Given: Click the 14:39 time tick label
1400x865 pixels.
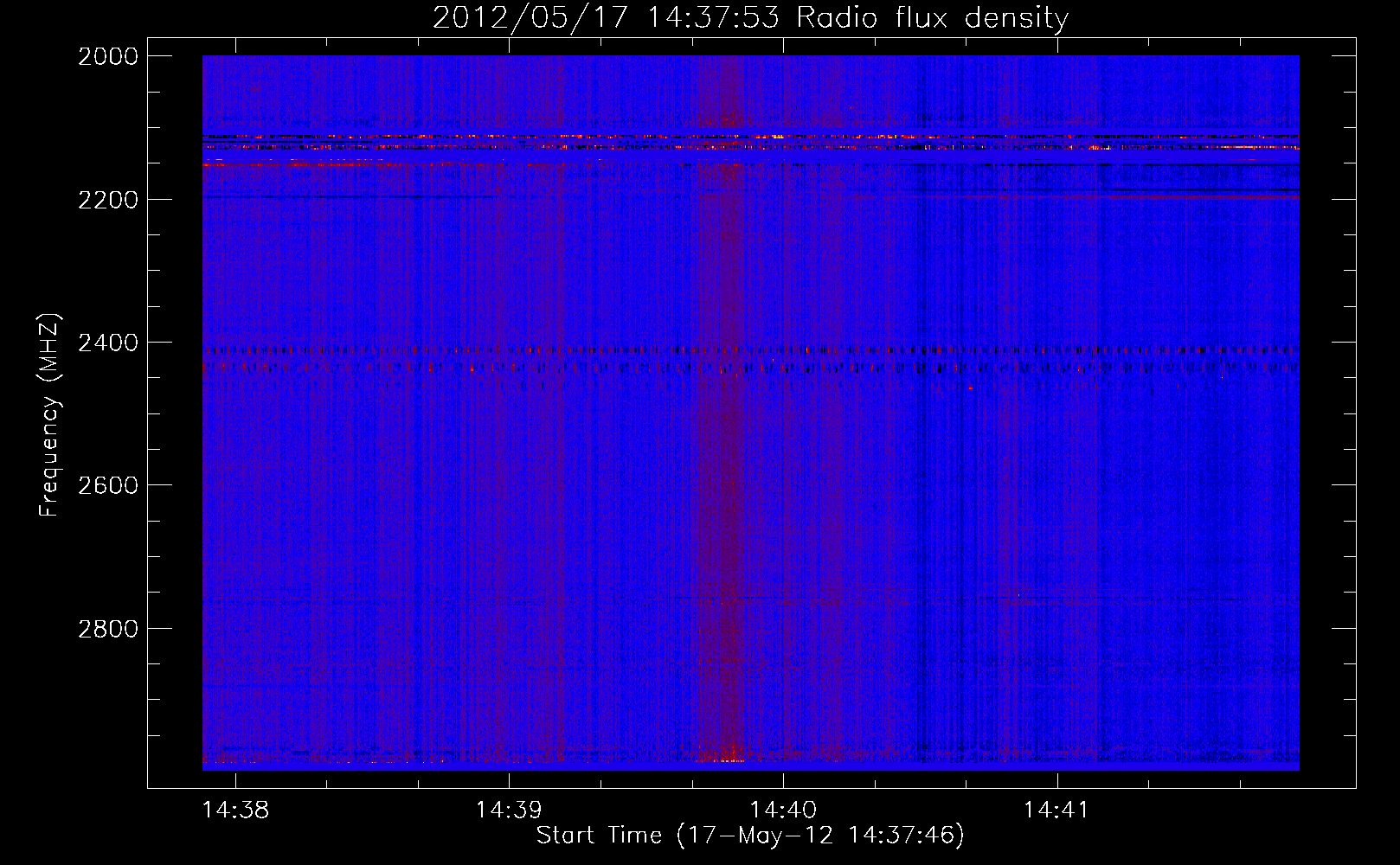Looking at the screenshot, I should (509, 810).
